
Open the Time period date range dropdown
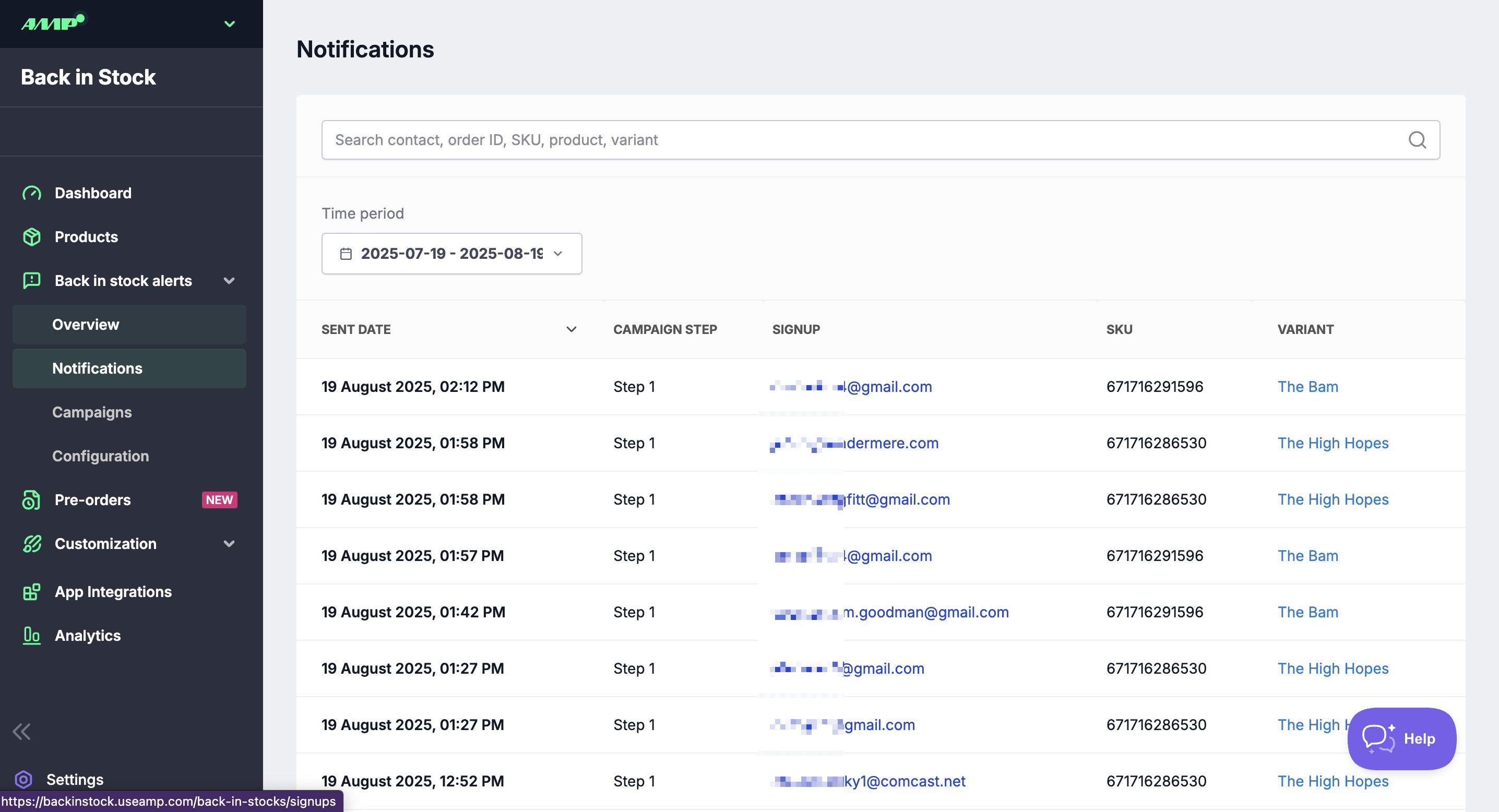(451, 254)
